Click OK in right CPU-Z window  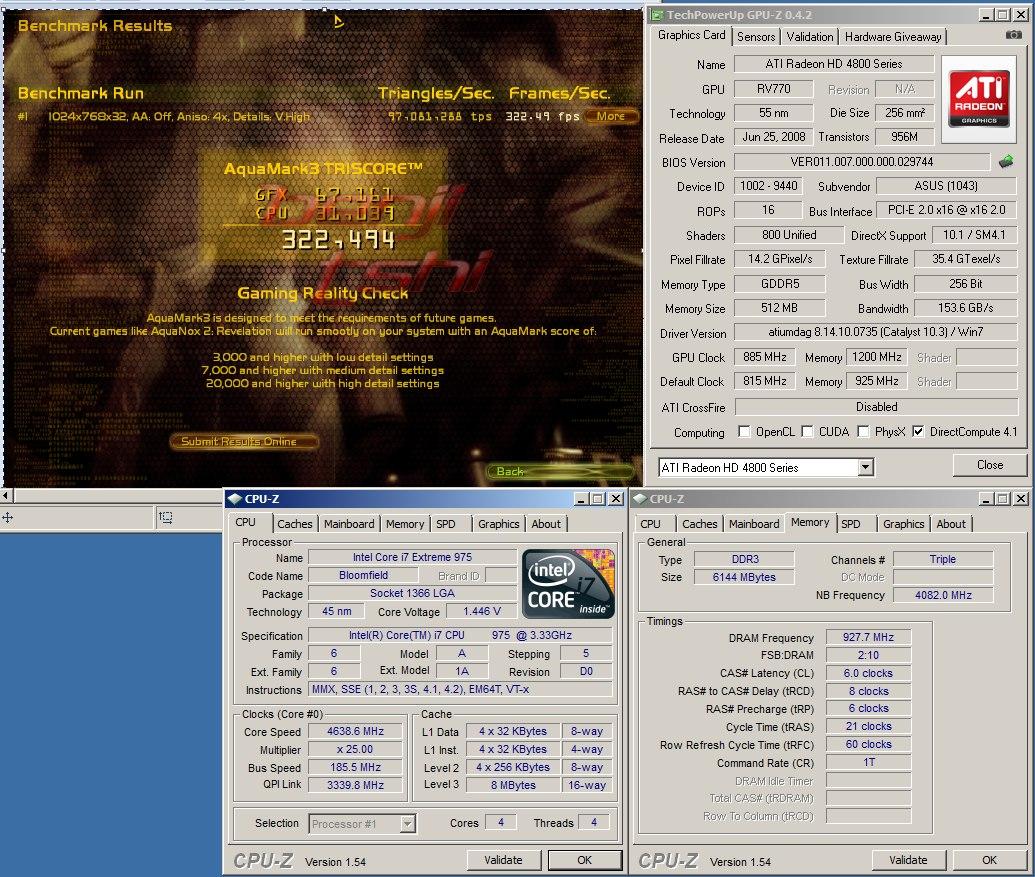989,861
